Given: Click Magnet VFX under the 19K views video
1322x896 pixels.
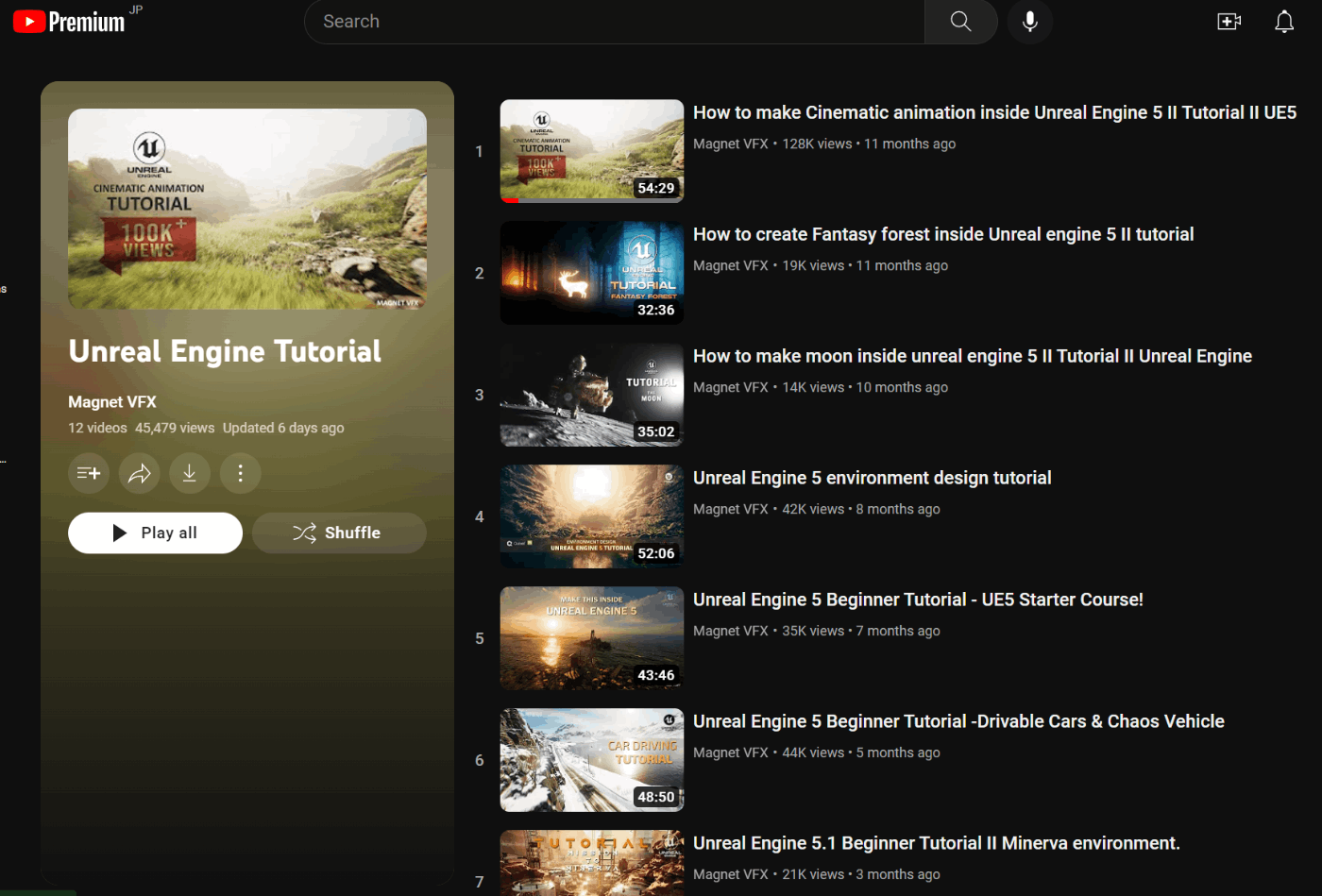Looking at the screenshot, I should tap(731, 265).
